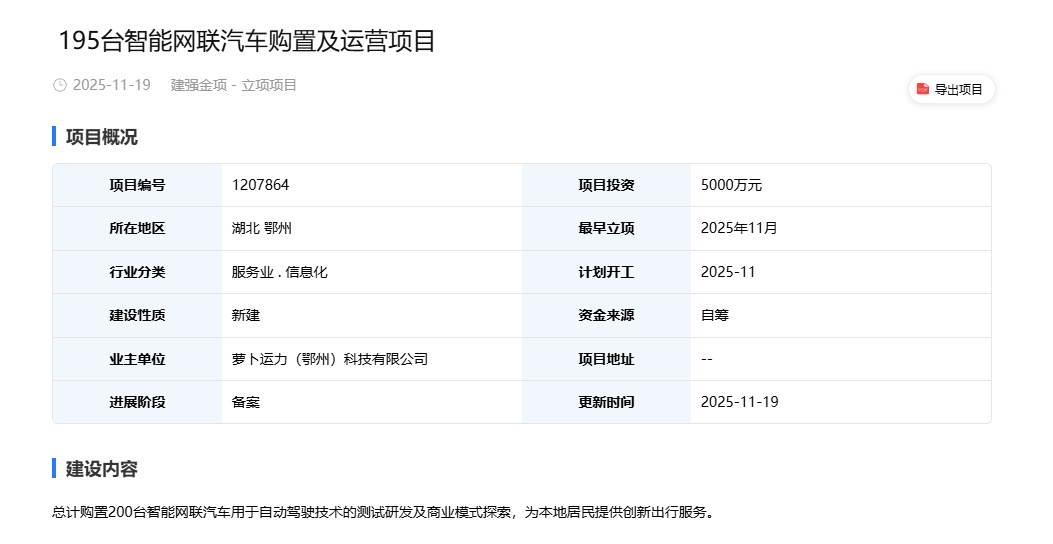Image resolution: width=1053 pixels, height=544 pixels.
Task: Click the 资金来源 value 自筹
Action: [715, 315]
